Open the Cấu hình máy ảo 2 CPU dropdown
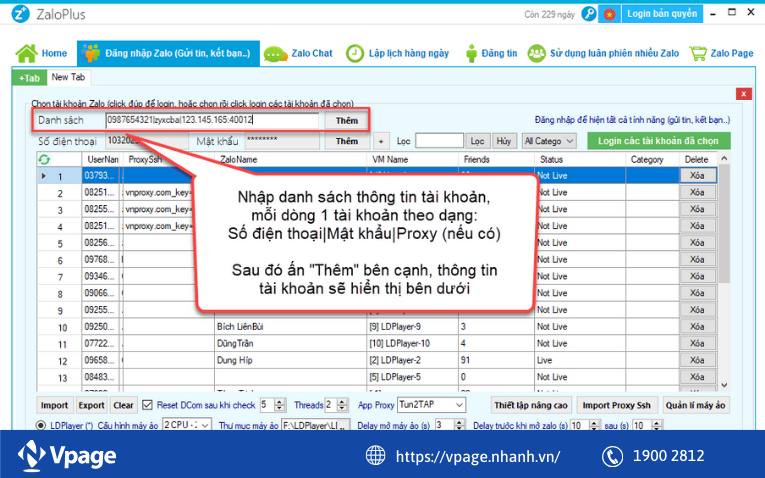Image resolution: width=765 pixels, height=478 pixels. click(x=186, y=425)
